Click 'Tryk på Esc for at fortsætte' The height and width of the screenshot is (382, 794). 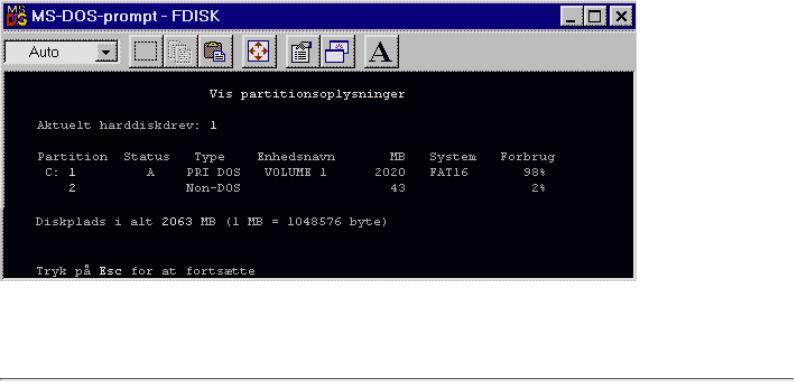[x=145, y=271]
